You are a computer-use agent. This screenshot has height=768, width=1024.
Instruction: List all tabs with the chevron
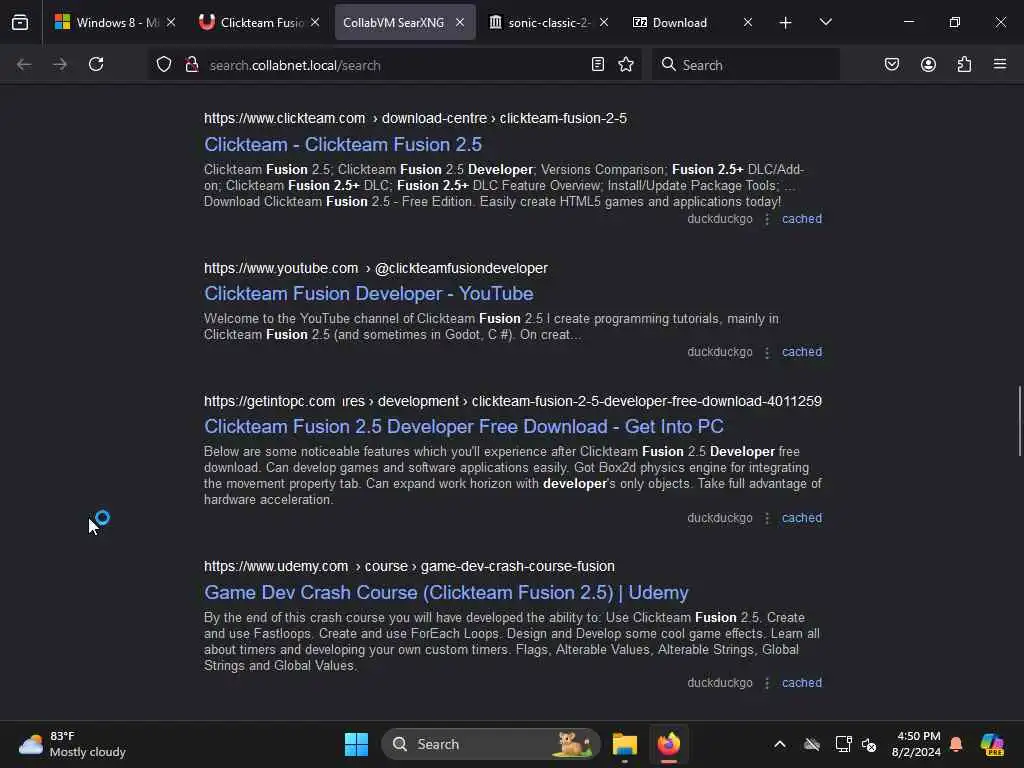coord(825,22)
